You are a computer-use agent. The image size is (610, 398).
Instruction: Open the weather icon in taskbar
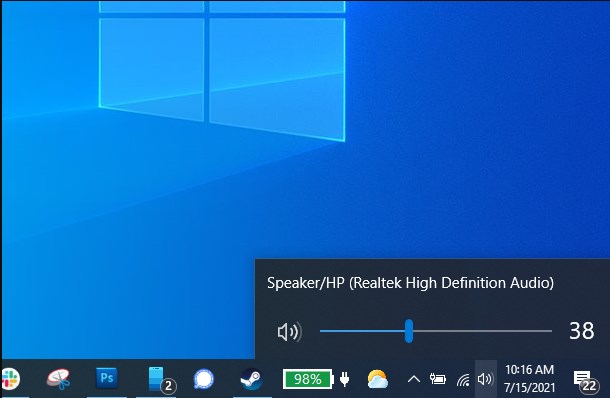pyautogui.click(x=377, y=379)
